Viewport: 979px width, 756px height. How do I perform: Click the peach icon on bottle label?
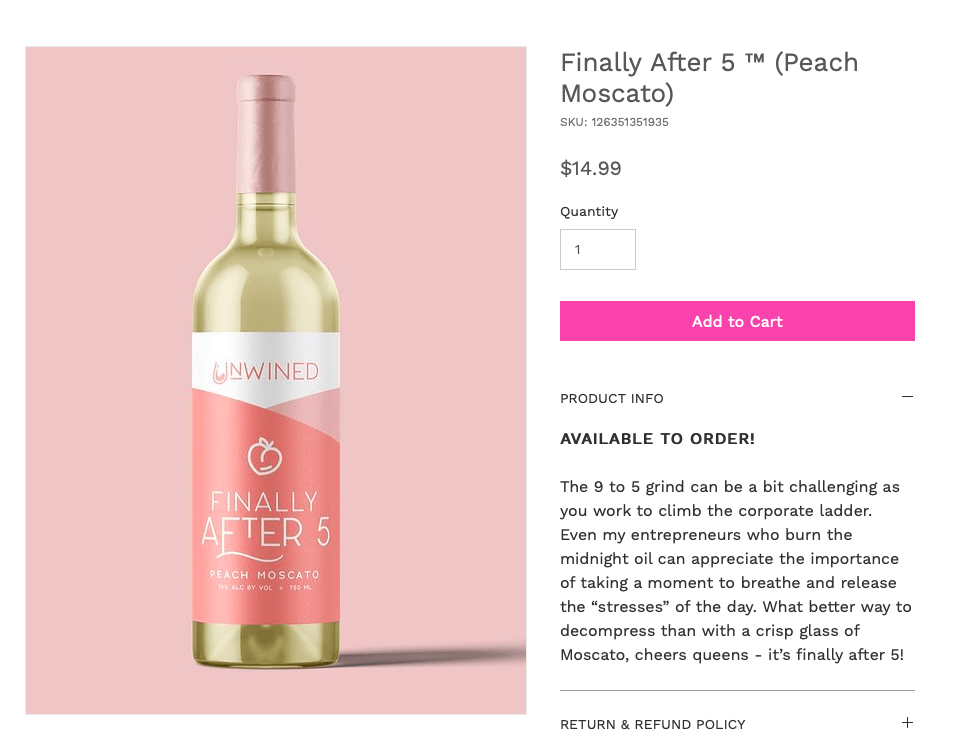(x=265, y=456)
